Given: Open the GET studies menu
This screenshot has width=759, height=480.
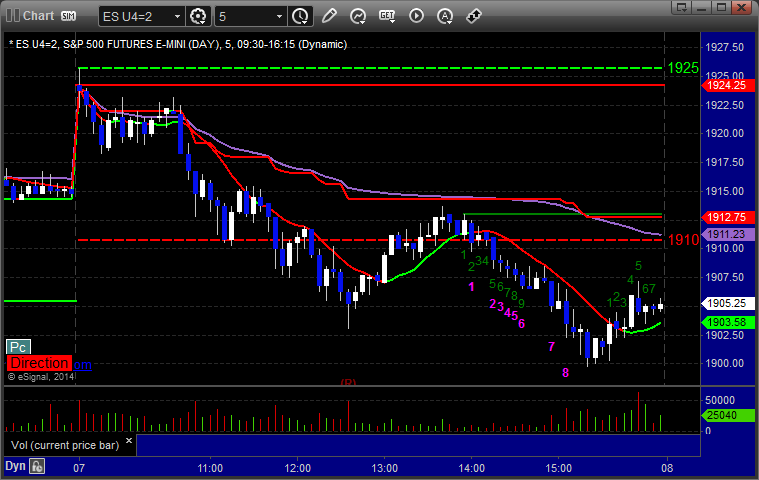Looking at the screenshot, I should click(x=387, y=16).
